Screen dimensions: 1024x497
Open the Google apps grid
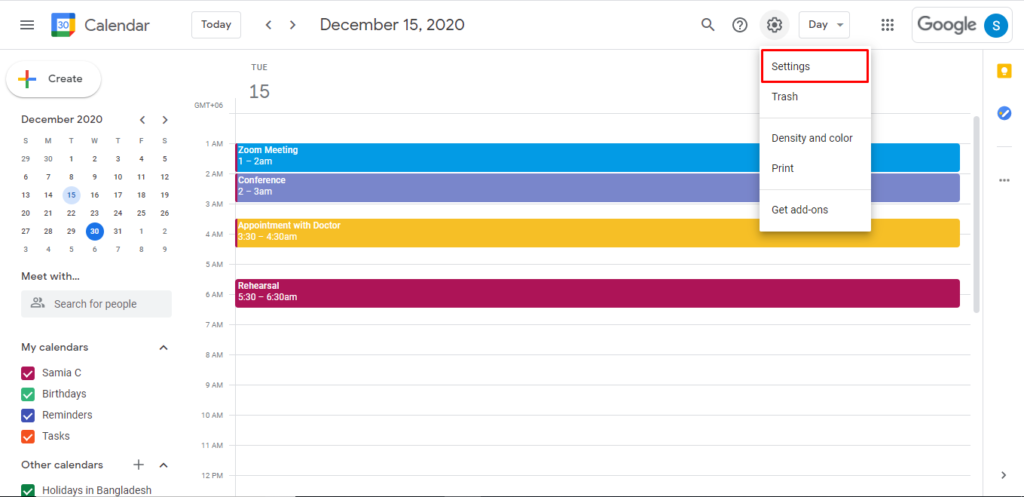[x=887, y=25]
